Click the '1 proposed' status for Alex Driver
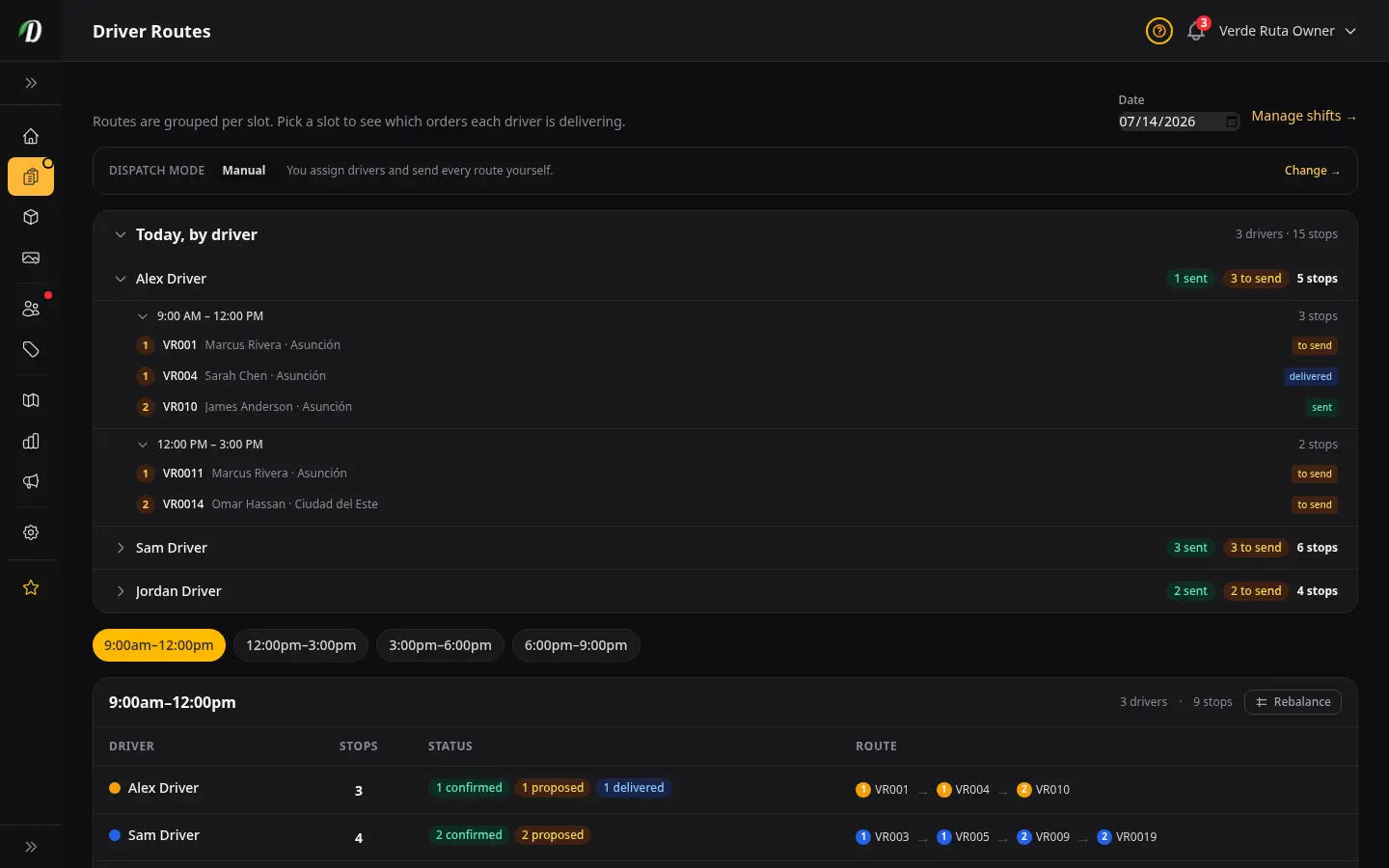 click(x=553, y=788)
